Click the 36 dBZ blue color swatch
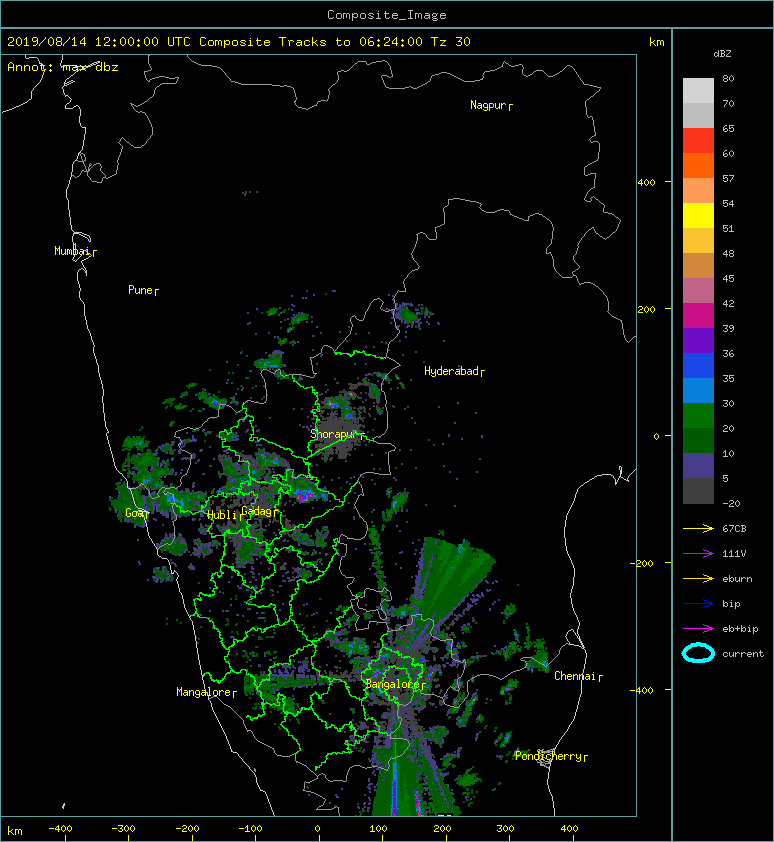Image resolution: width=774 pixels, height=842 pixels. [698, 365]
